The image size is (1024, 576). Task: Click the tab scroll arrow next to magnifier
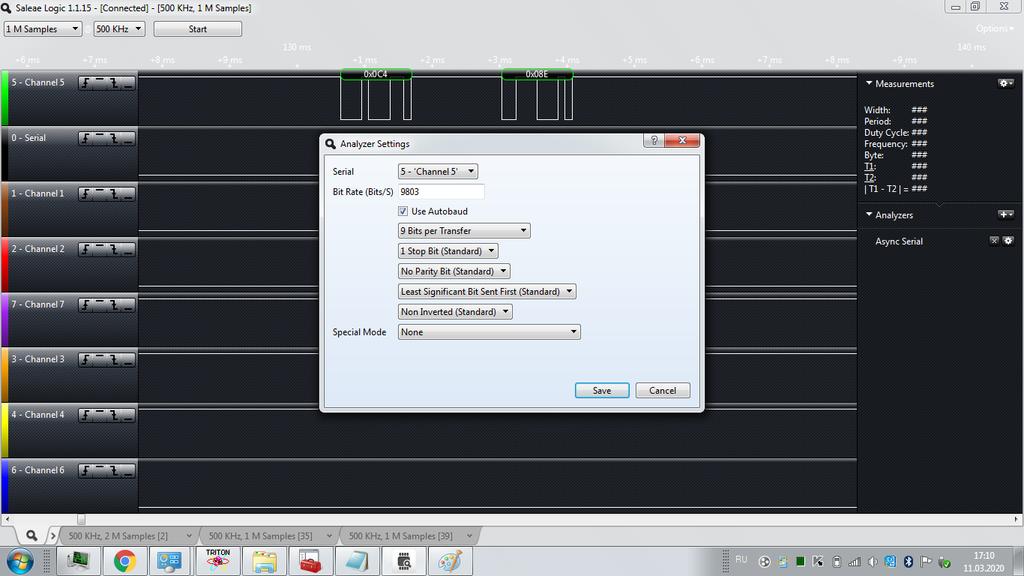[53, 536]
